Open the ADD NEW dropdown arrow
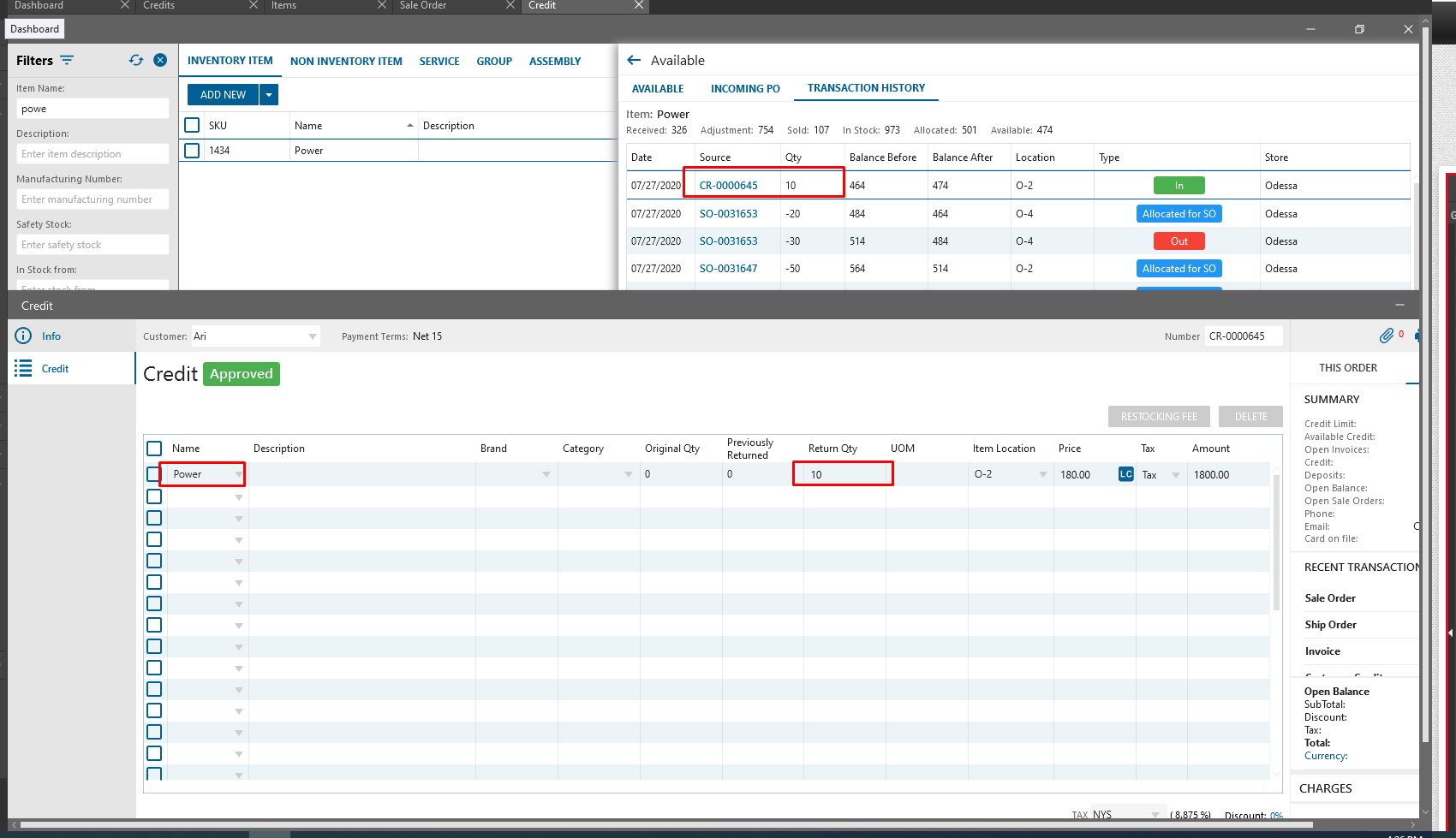The image size is (1456, 838). coord(269,95)
